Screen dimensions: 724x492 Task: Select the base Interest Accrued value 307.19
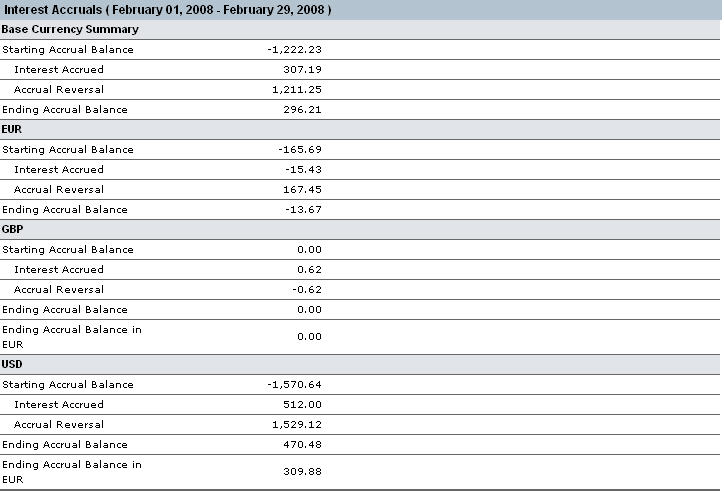(x=302, y=70)
